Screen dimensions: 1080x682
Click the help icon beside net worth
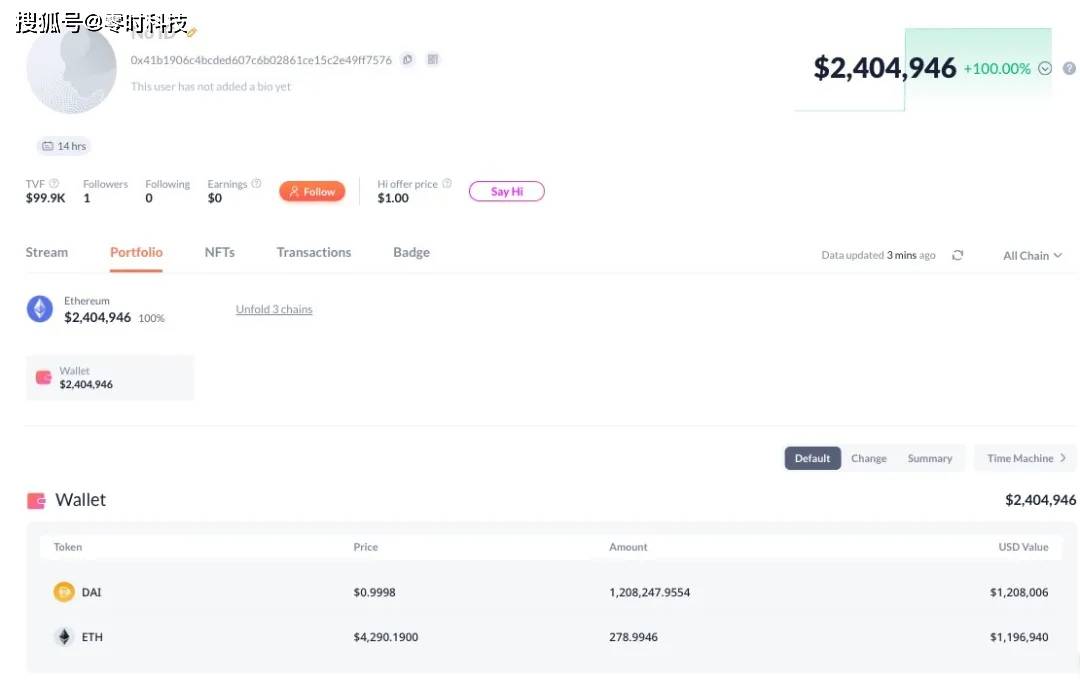pos(1069,69)
